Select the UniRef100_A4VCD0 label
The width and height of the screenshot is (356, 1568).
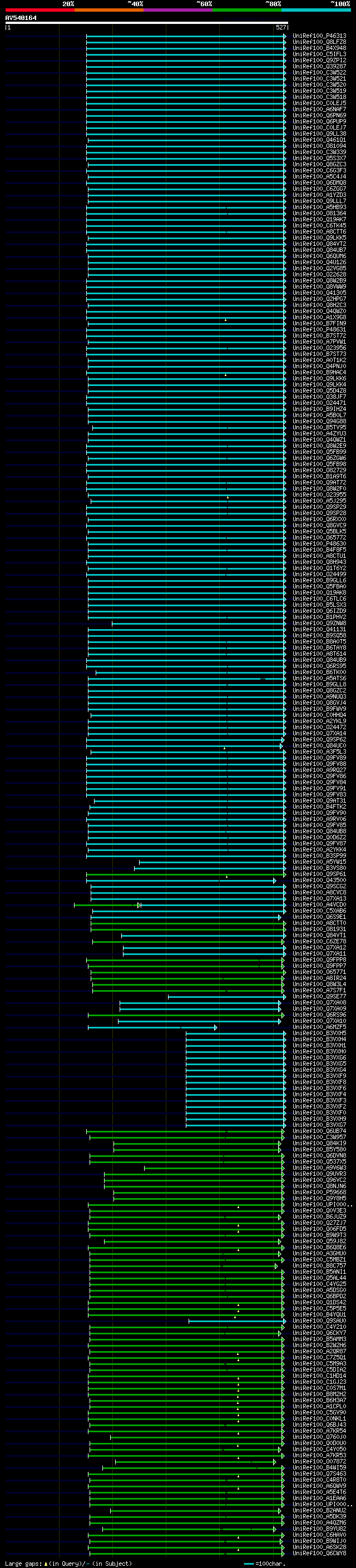point(319,905)
